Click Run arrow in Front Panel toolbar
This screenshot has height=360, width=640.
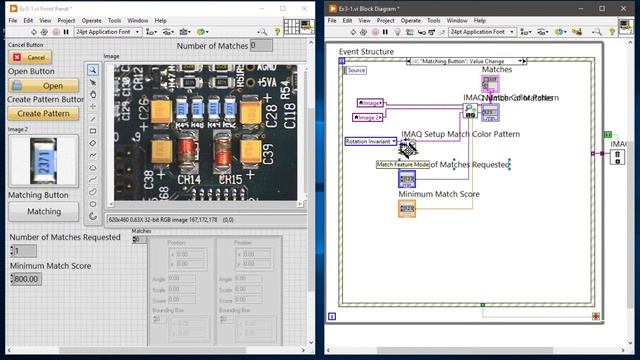34,32
